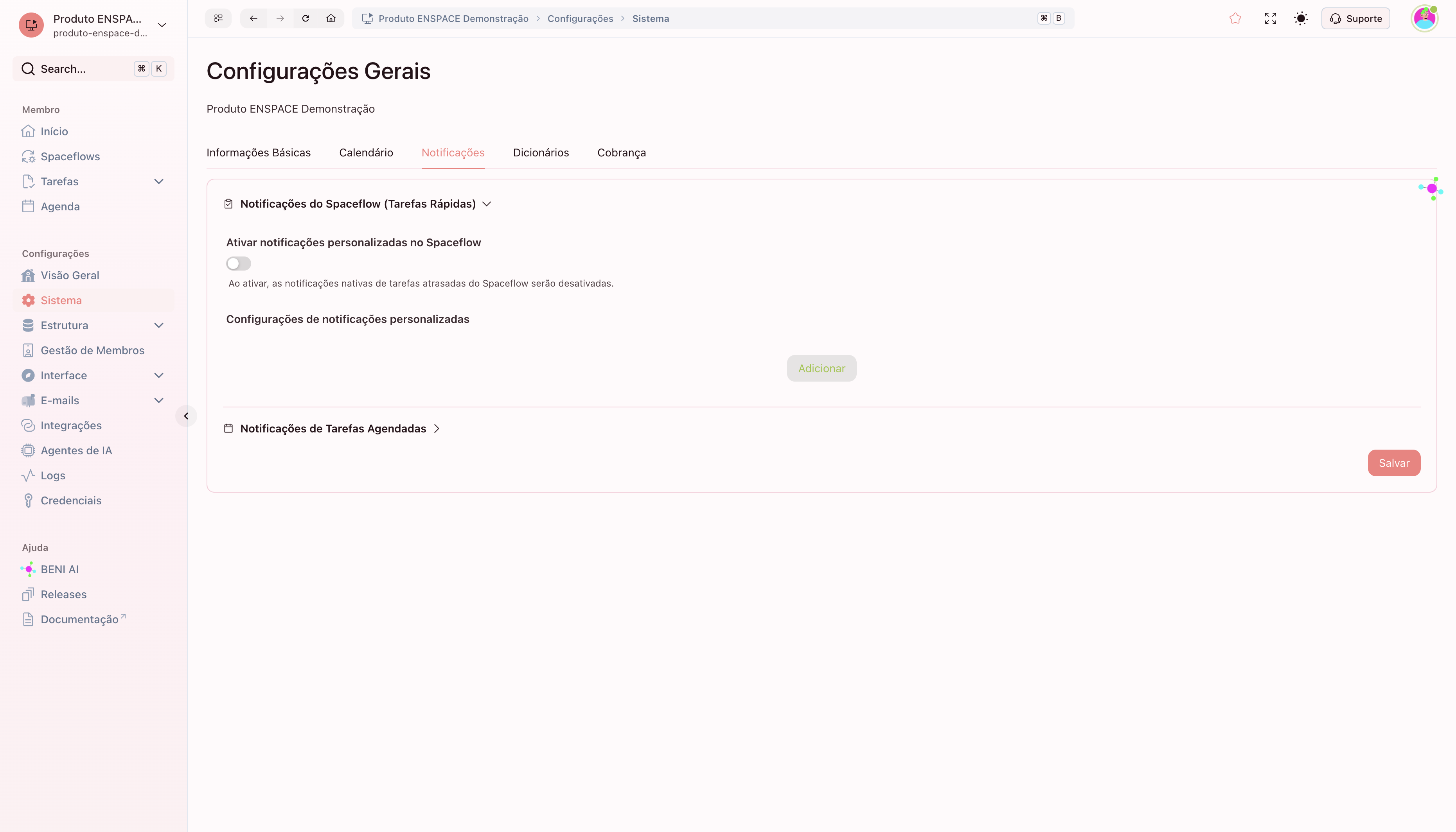Open the user profile avatar

[1425, 18]
